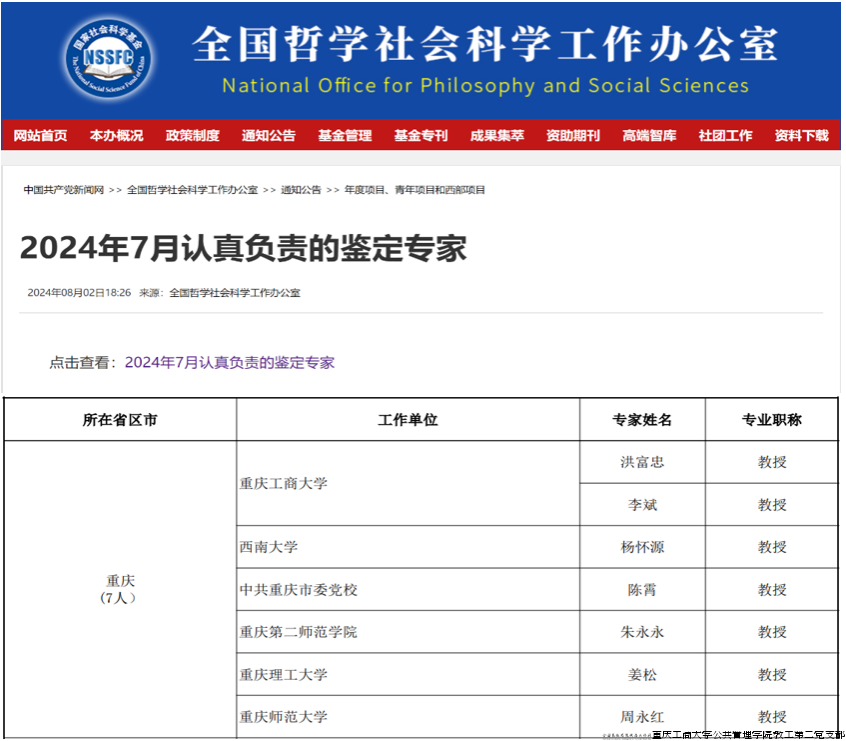Select the 重庆工商大学 table cell

(283, 484)
